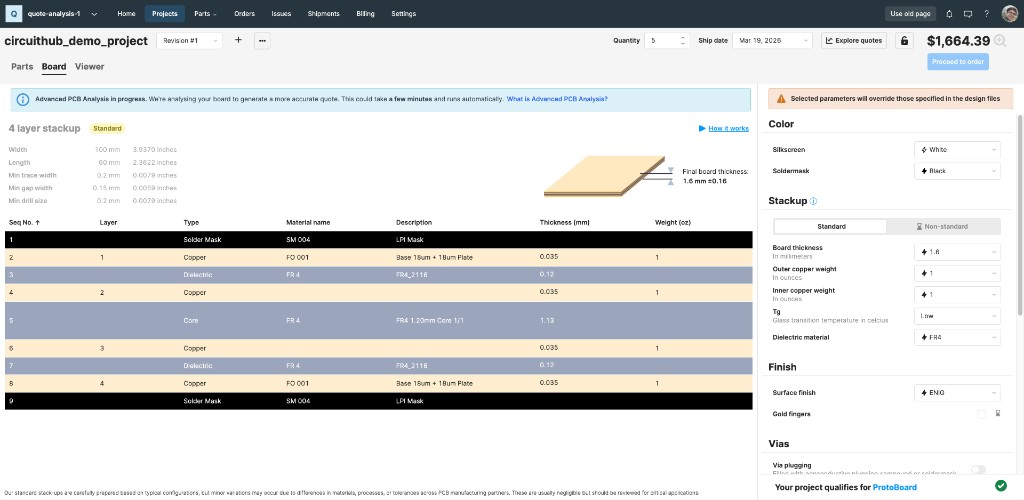Click the Quantity input field
This screenshot has width=1024, height=500.
[661, 41]
